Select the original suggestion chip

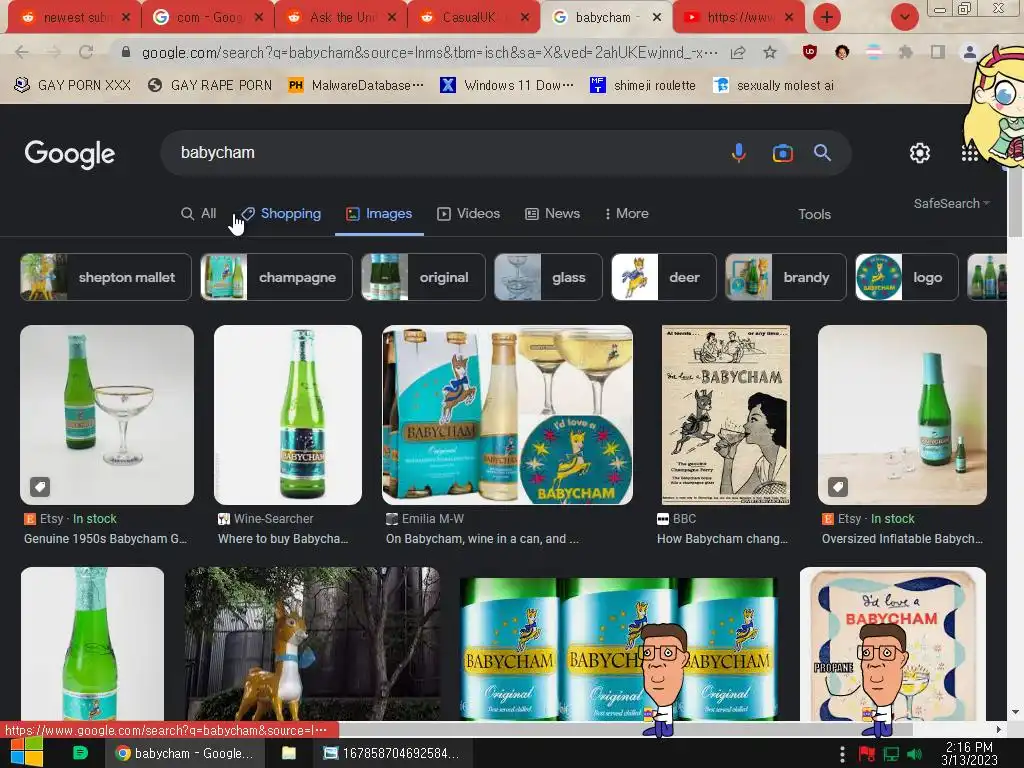[x=423, y=278]
